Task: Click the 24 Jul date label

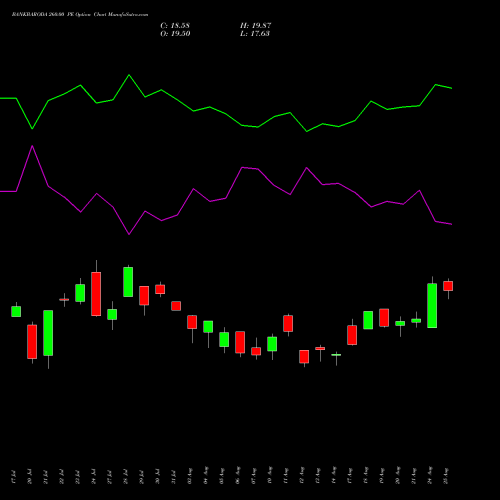Action: point(93,477)
